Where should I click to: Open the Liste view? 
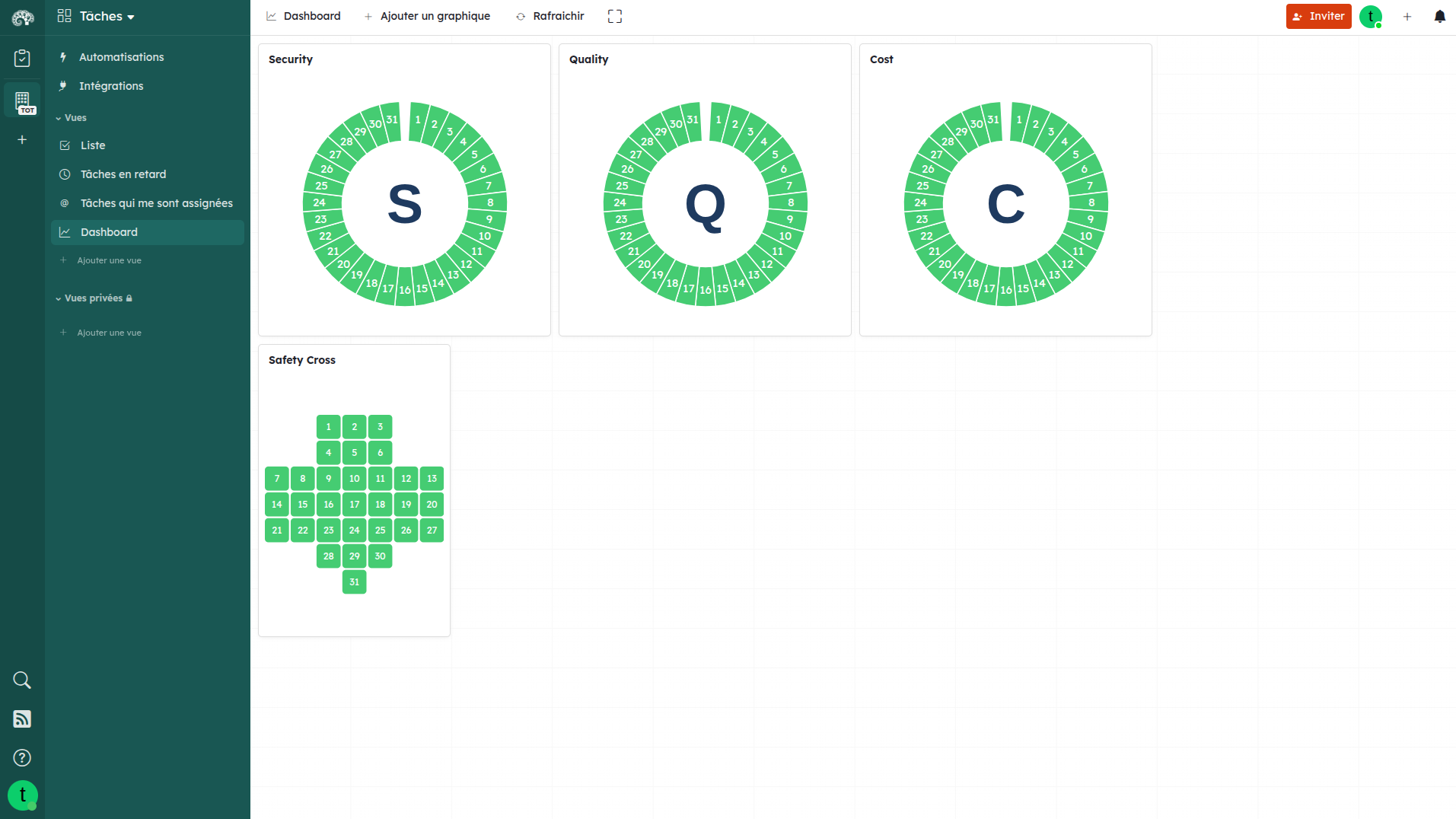click(93, 145)
